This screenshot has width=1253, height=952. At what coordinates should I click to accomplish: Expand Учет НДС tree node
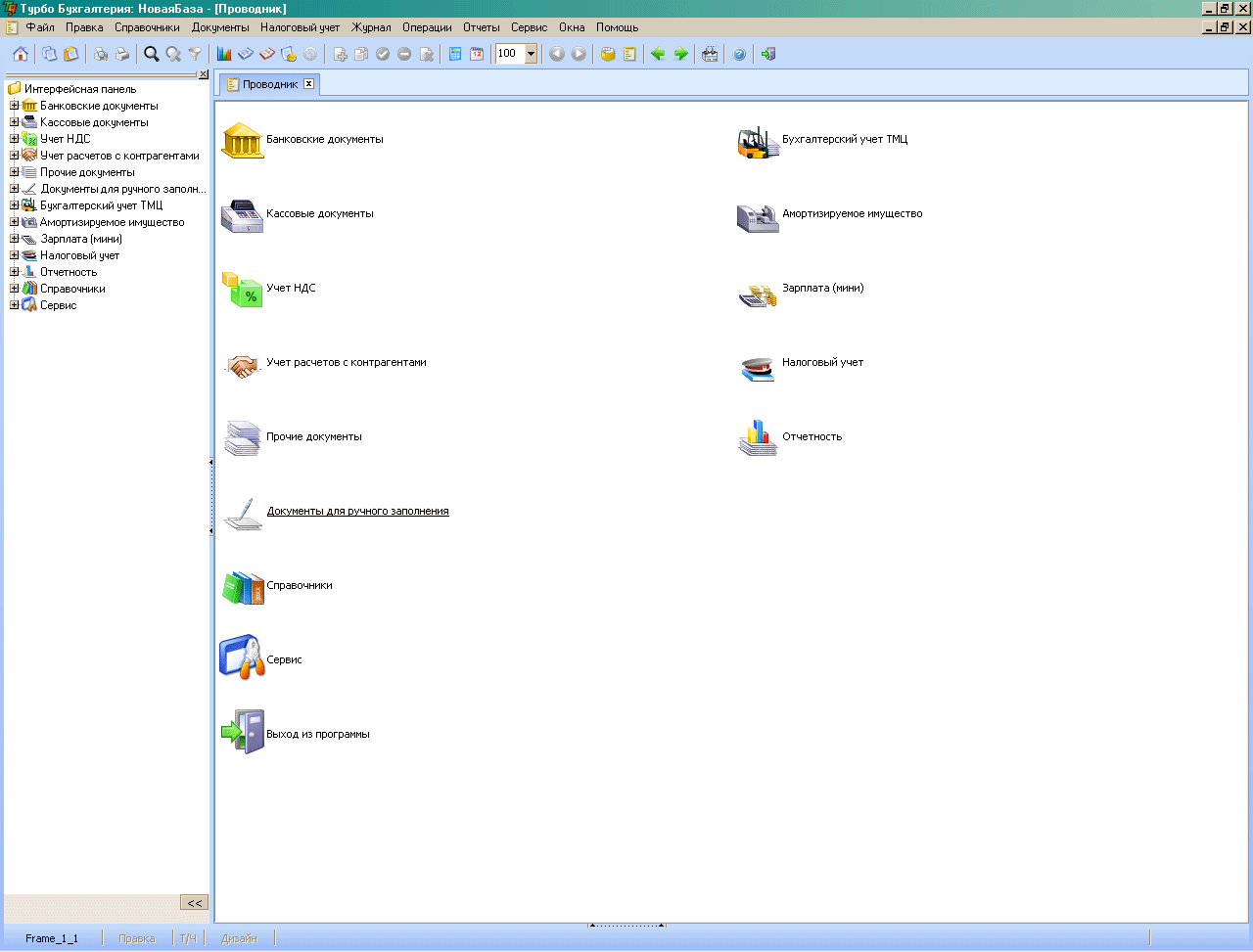[15, 139]
